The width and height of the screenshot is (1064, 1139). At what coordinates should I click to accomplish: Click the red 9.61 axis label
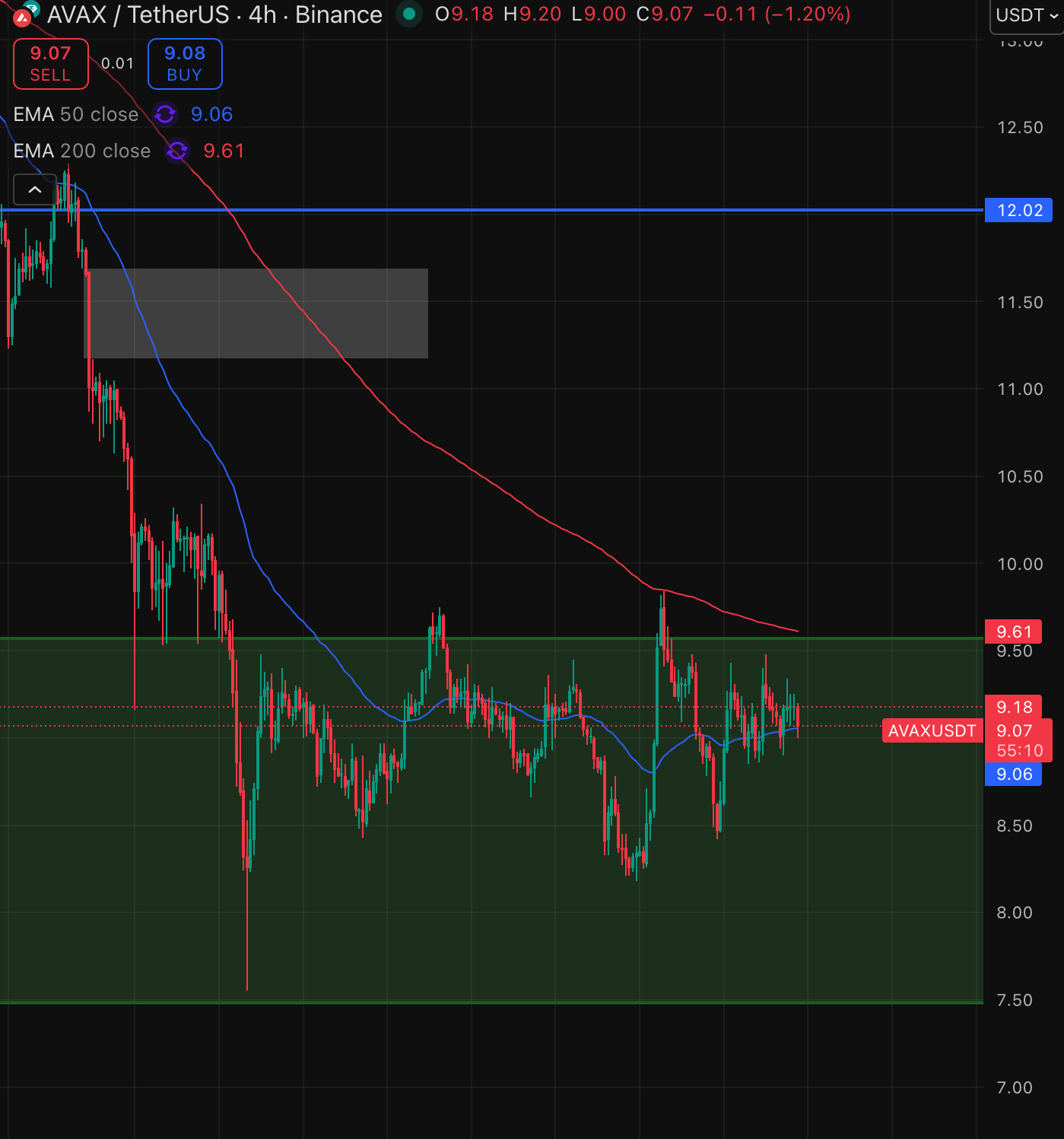point(1014,632)
